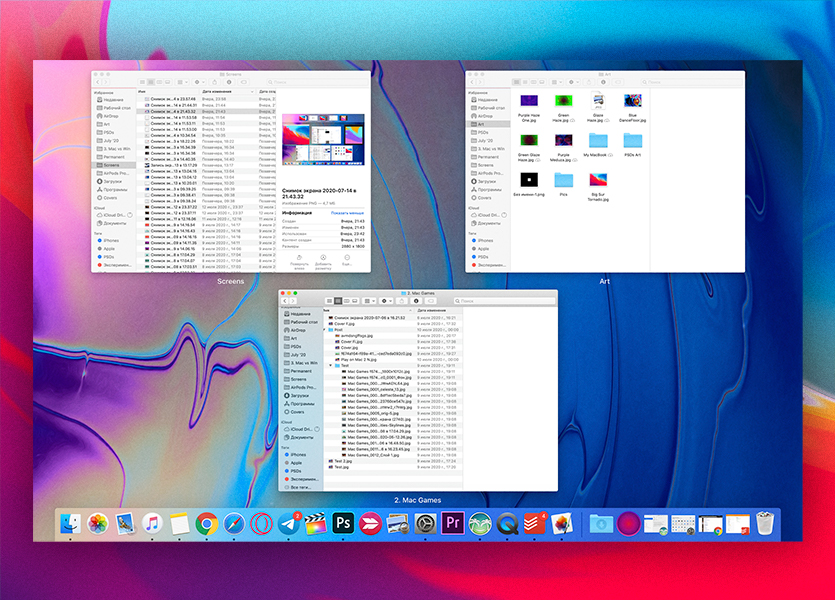
Task: Choose AirDrop in the Mac Games window sidebar
Action: click(298, 329)
